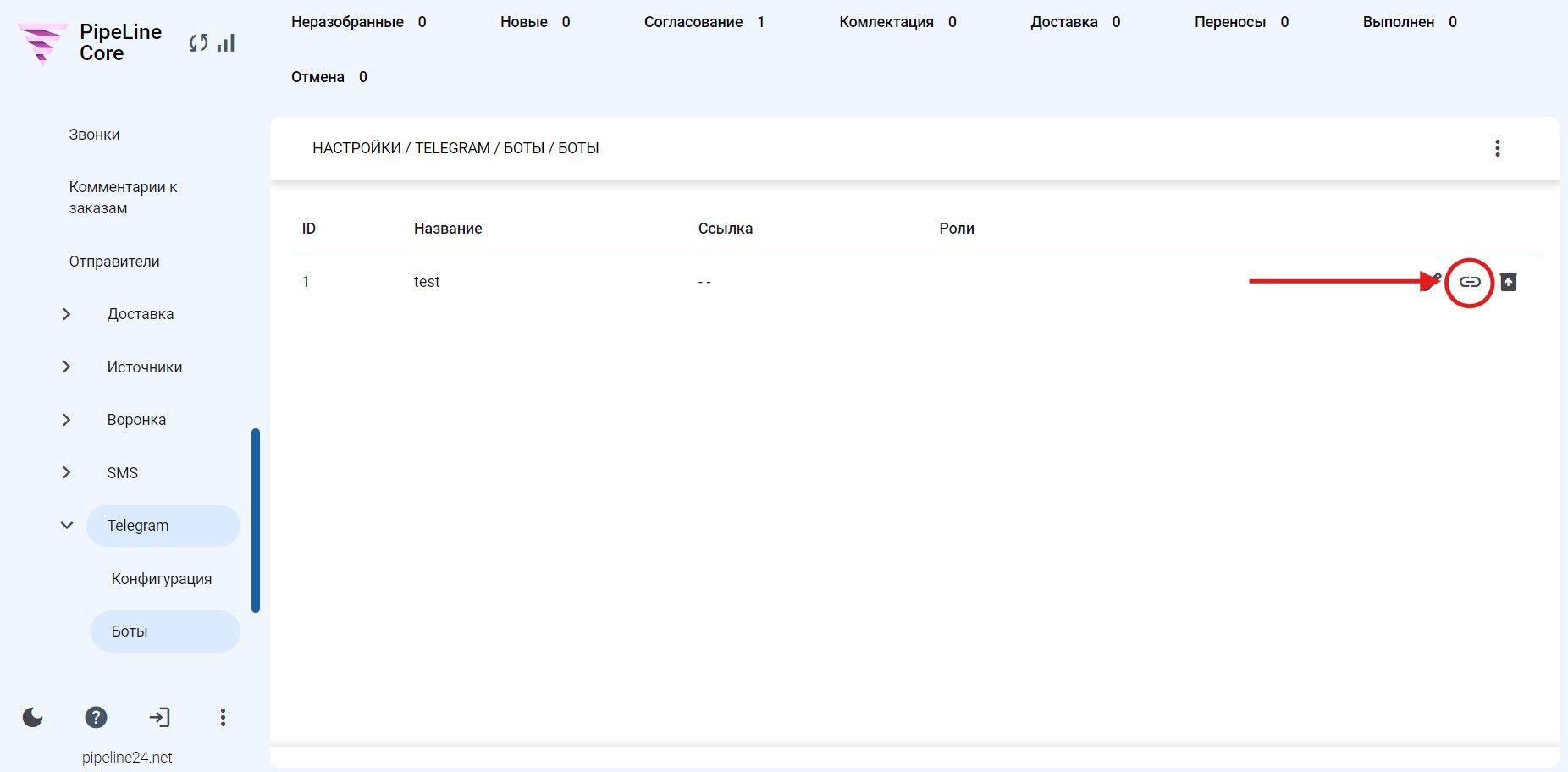Image resolution: width=1568 pixels, height=772 pixels.
Task: Expand the SMS sidebar section
Action: 67,472
